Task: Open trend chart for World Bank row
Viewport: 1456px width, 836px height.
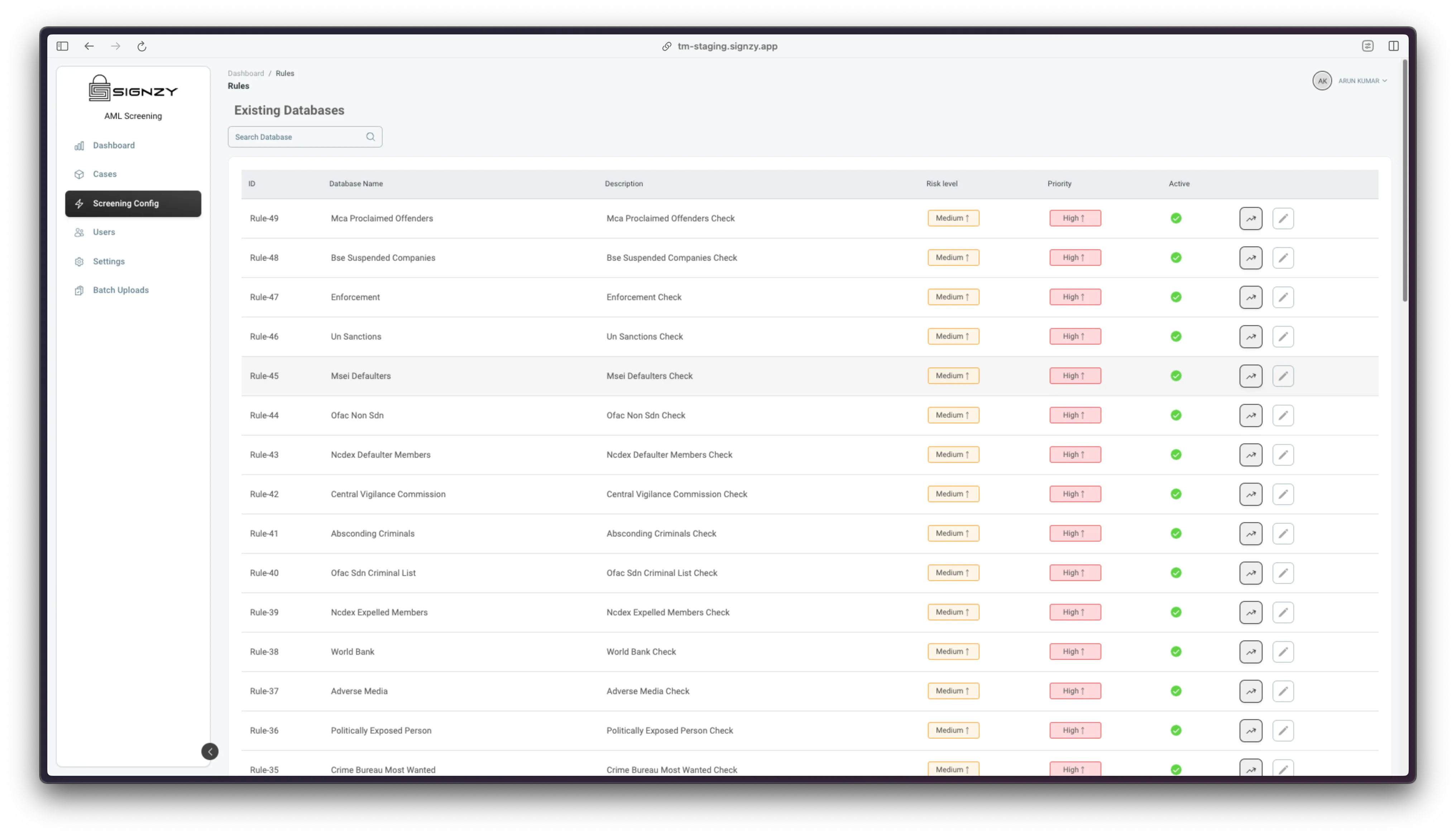Action: [x=1250, y=652]
